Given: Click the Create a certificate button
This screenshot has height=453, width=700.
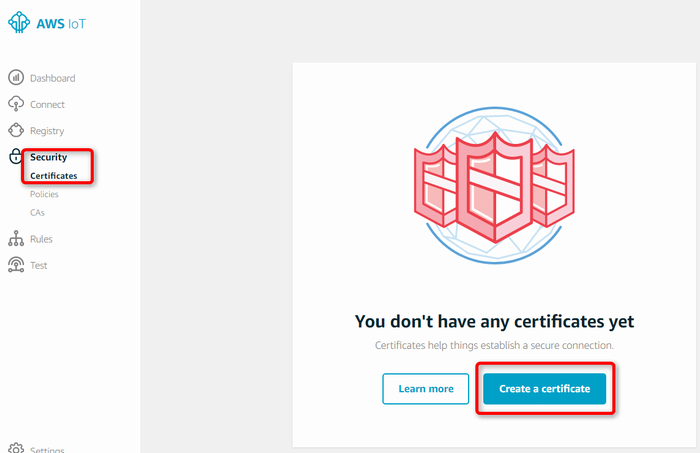Looking at the screenshot, I should click(544, 389).
